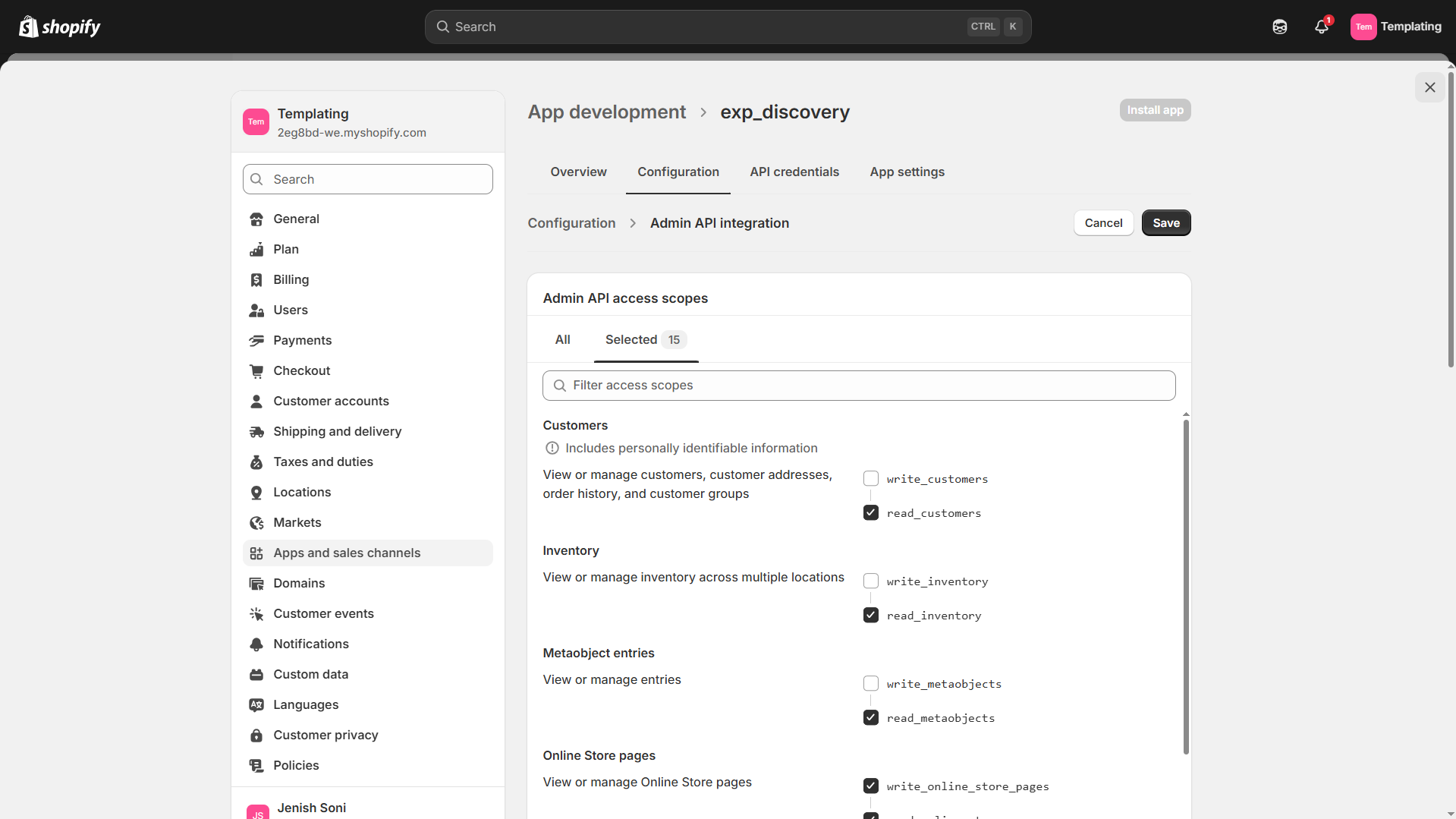Click the Languages icon
Viewport: 1456px width, 819px height.
[256, 705]
